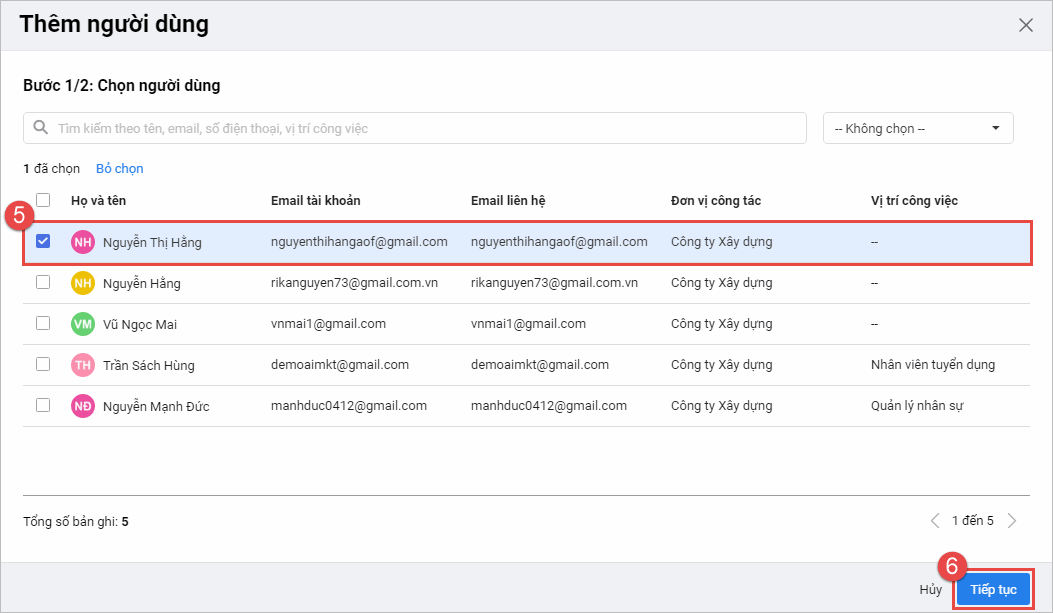Screen dimensions: 1053x613
Task: Select the name Nguyễn Hằng
Action: 142,283
